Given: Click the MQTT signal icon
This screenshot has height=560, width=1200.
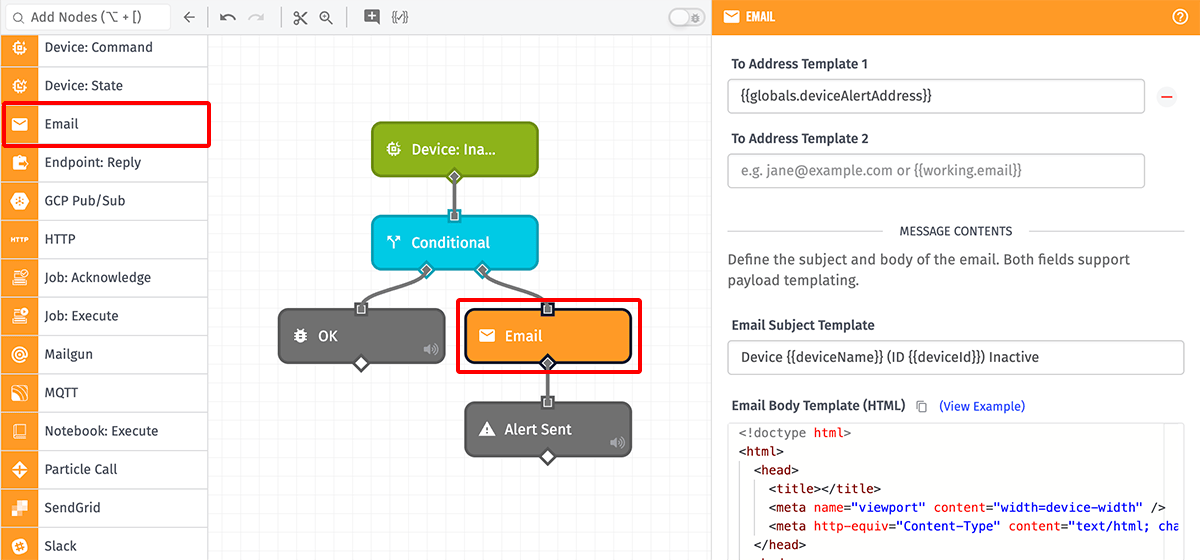Looking at the screenshot, I should [19, 393].
